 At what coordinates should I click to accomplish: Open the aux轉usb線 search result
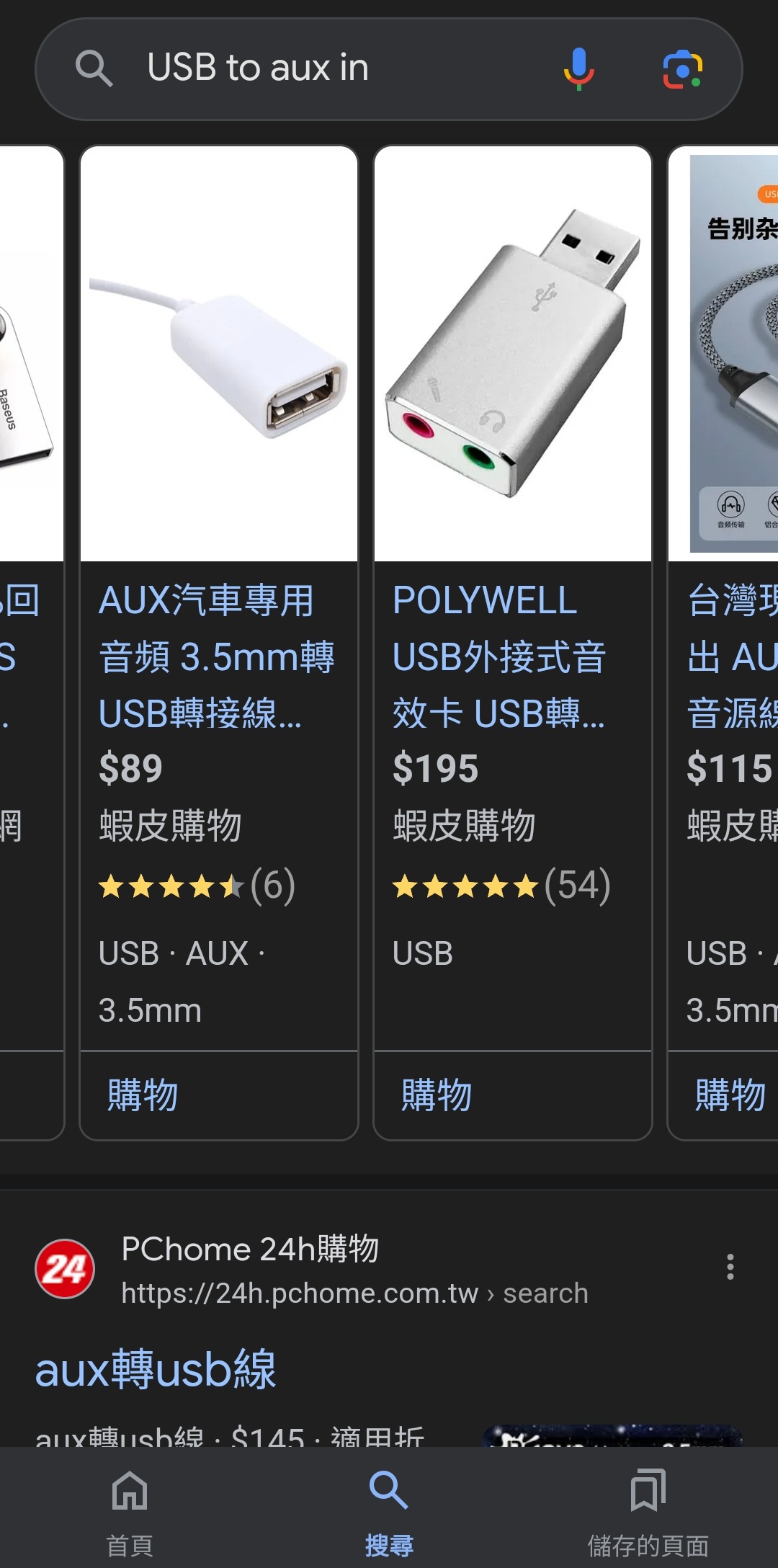(156, 1369)
